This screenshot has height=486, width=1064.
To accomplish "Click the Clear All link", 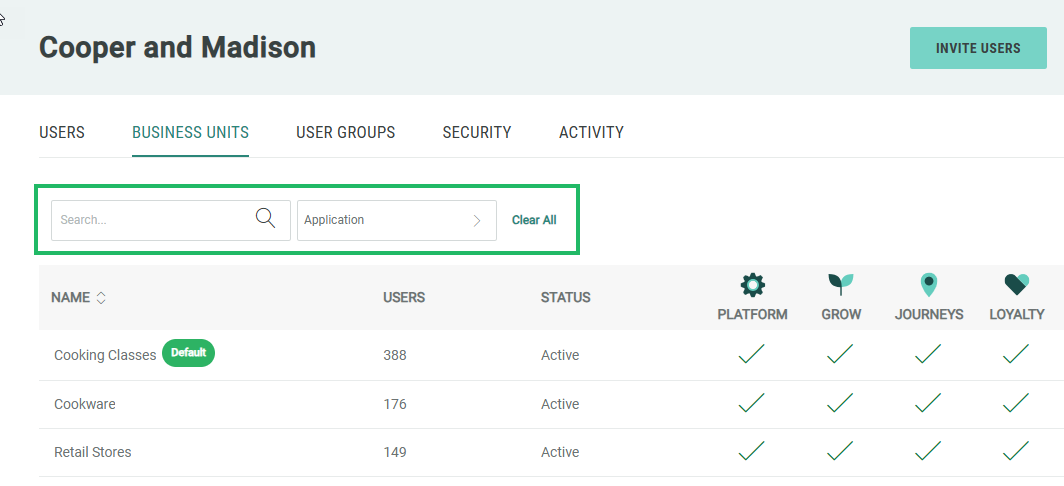I will pyautogui.click(x=534, y=220).
